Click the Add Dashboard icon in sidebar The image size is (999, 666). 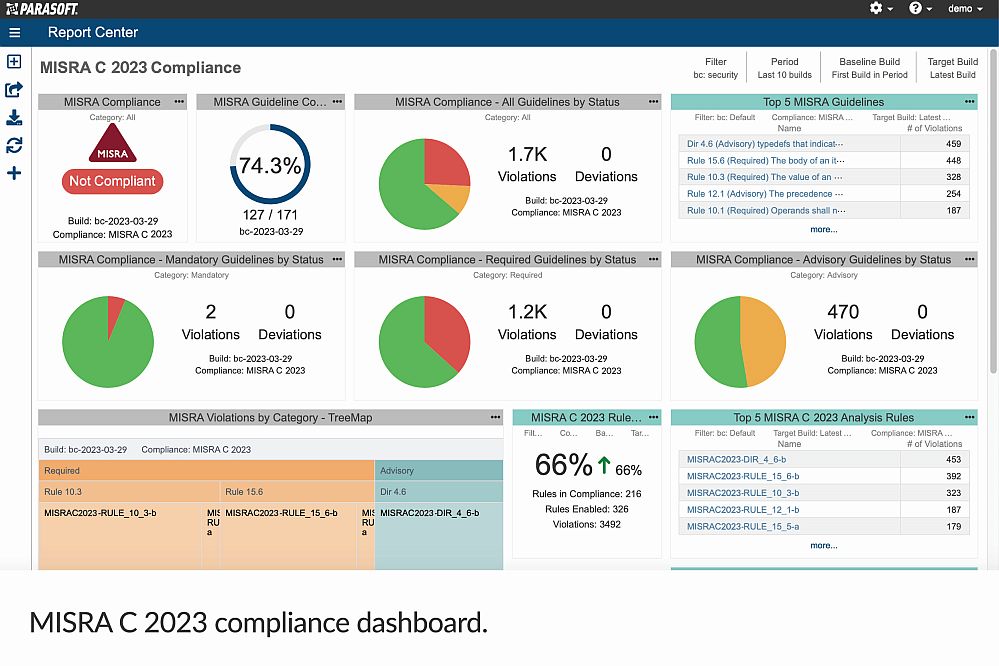point(14,62)
